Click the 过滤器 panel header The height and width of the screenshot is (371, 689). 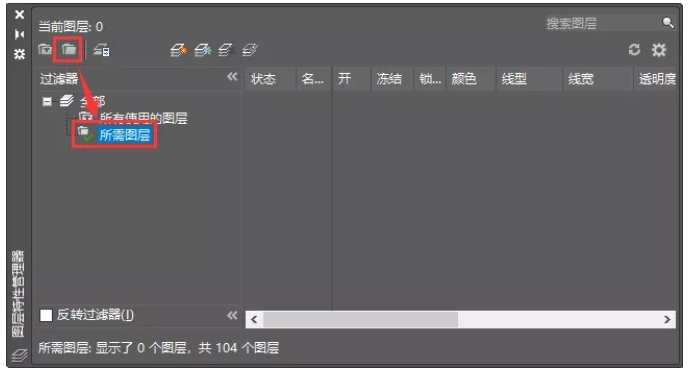click(59, 79)
